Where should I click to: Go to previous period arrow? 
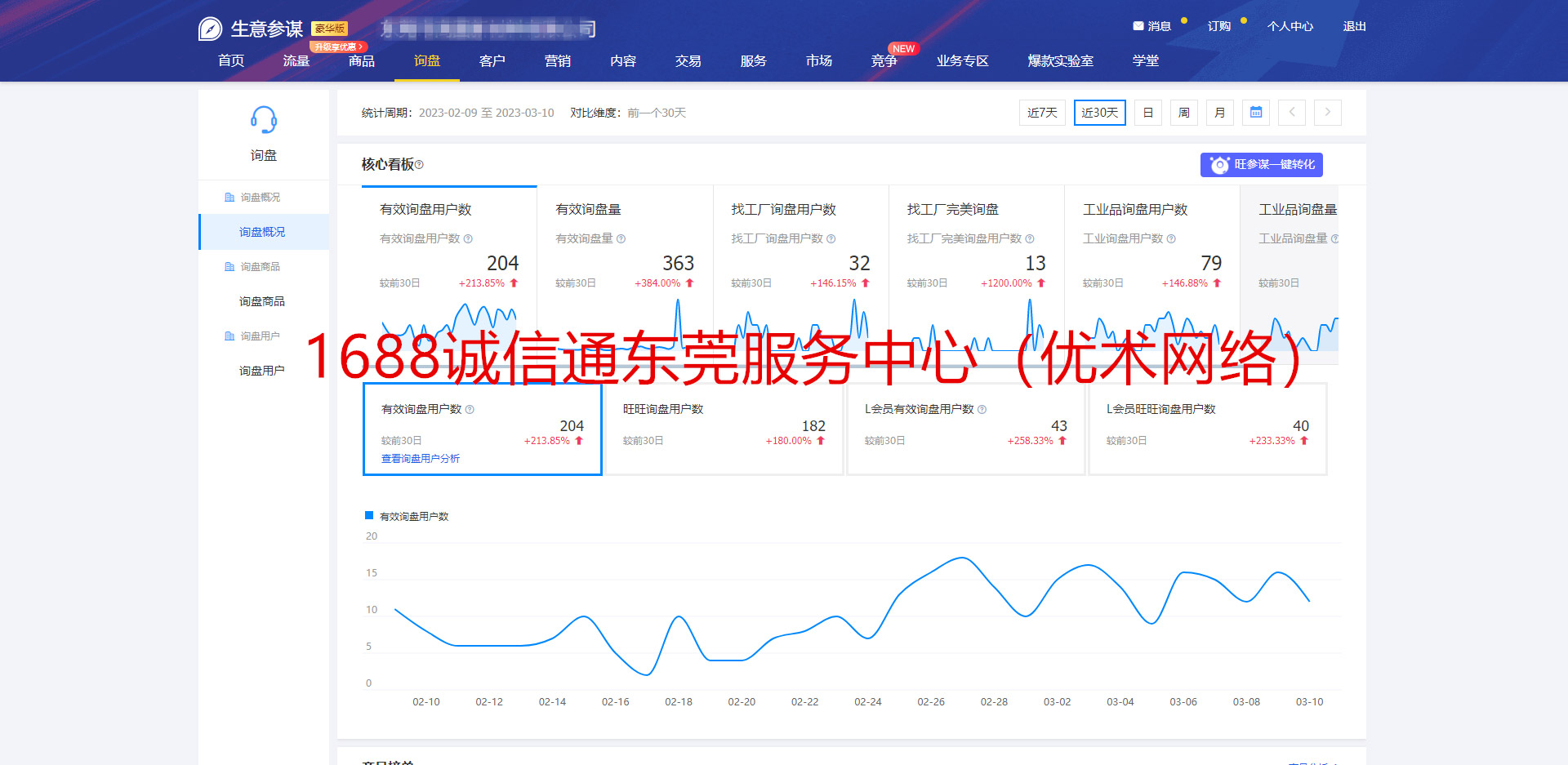[1291, 113]
